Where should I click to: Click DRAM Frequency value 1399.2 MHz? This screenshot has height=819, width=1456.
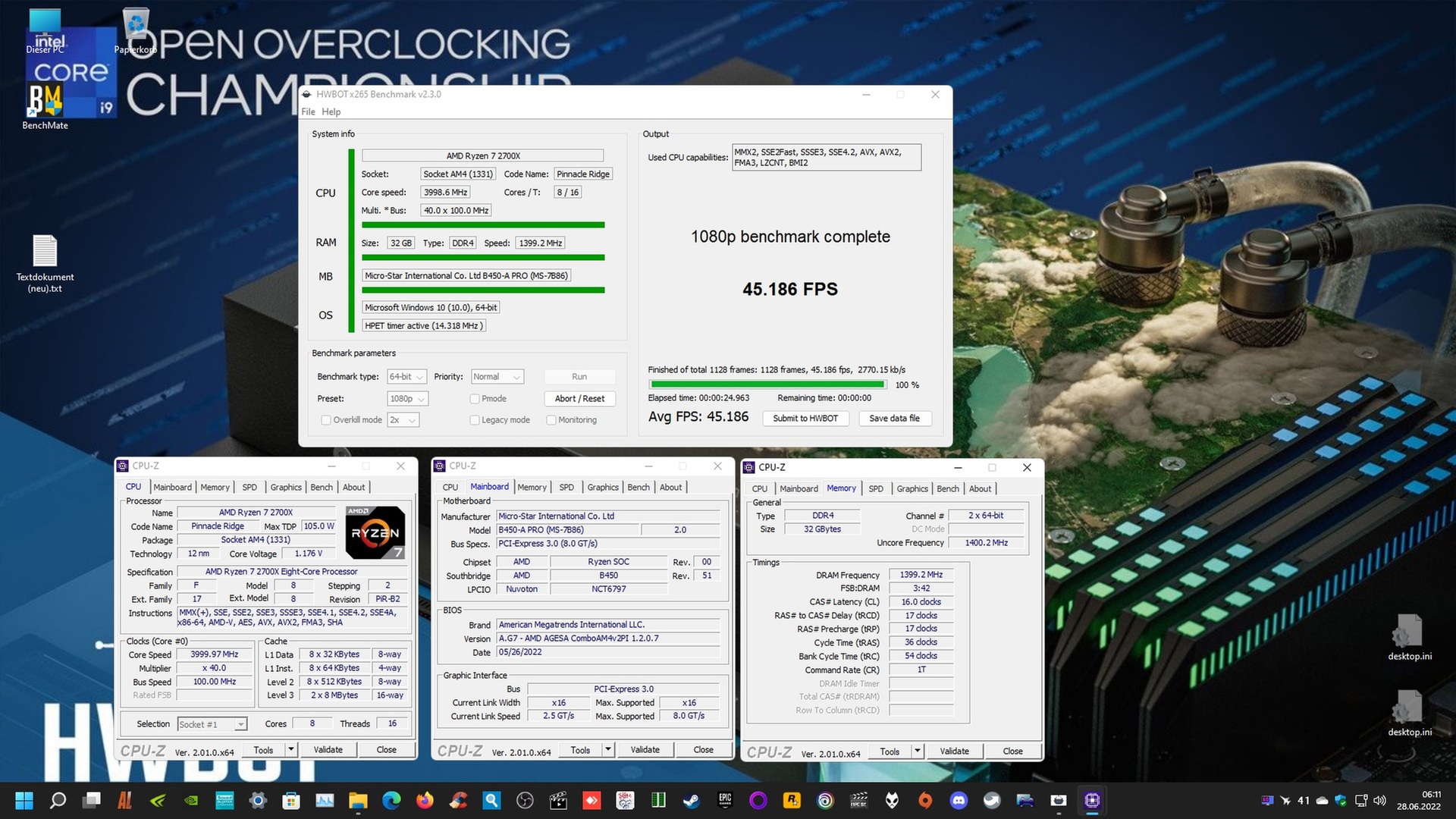tap(921, 575)
